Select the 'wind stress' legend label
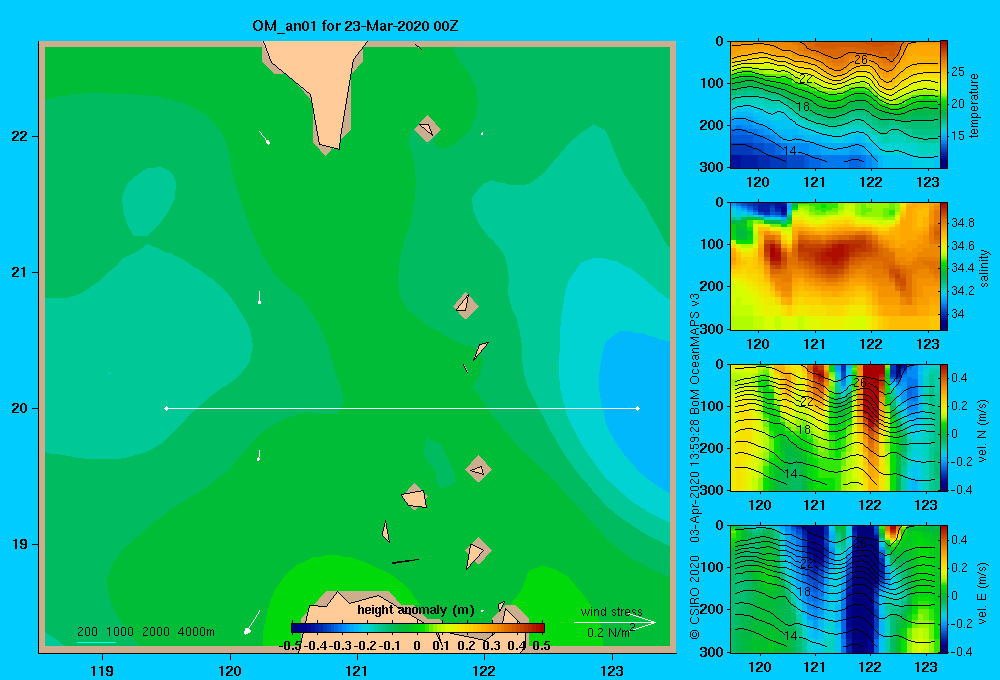The height and width of the screenshot is (680, 1000). click(x=611, y=612)
